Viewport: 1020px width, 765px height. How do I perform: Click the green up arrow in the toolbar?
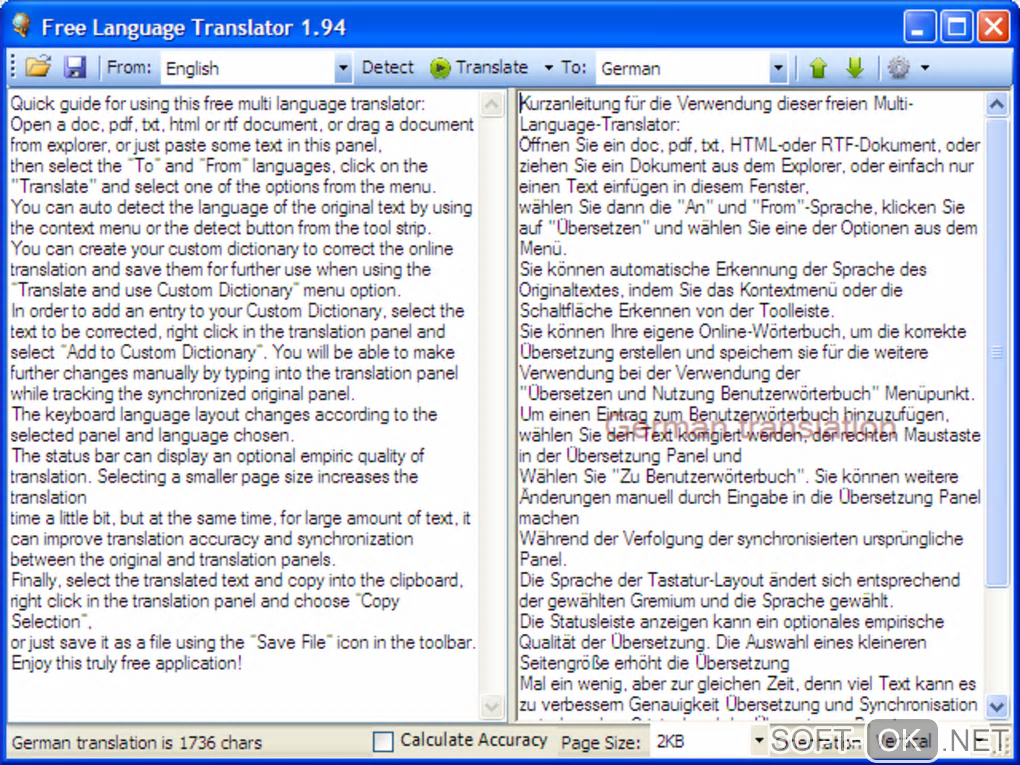tap(818, 67)
